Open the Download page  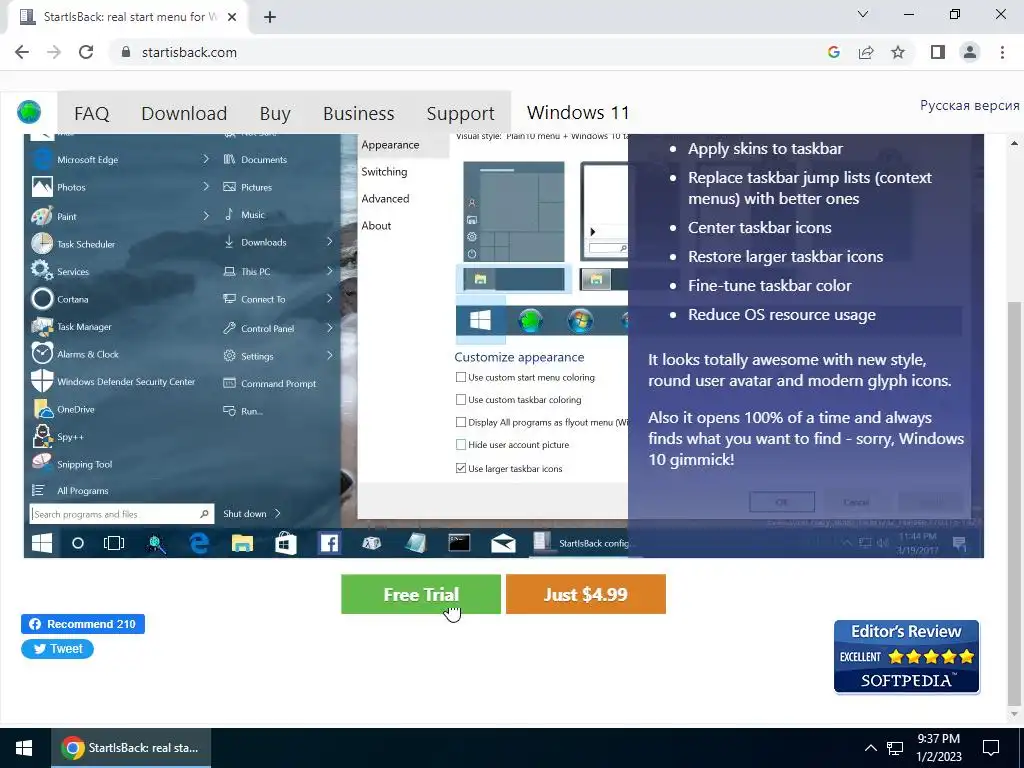(x=184, y=113)
